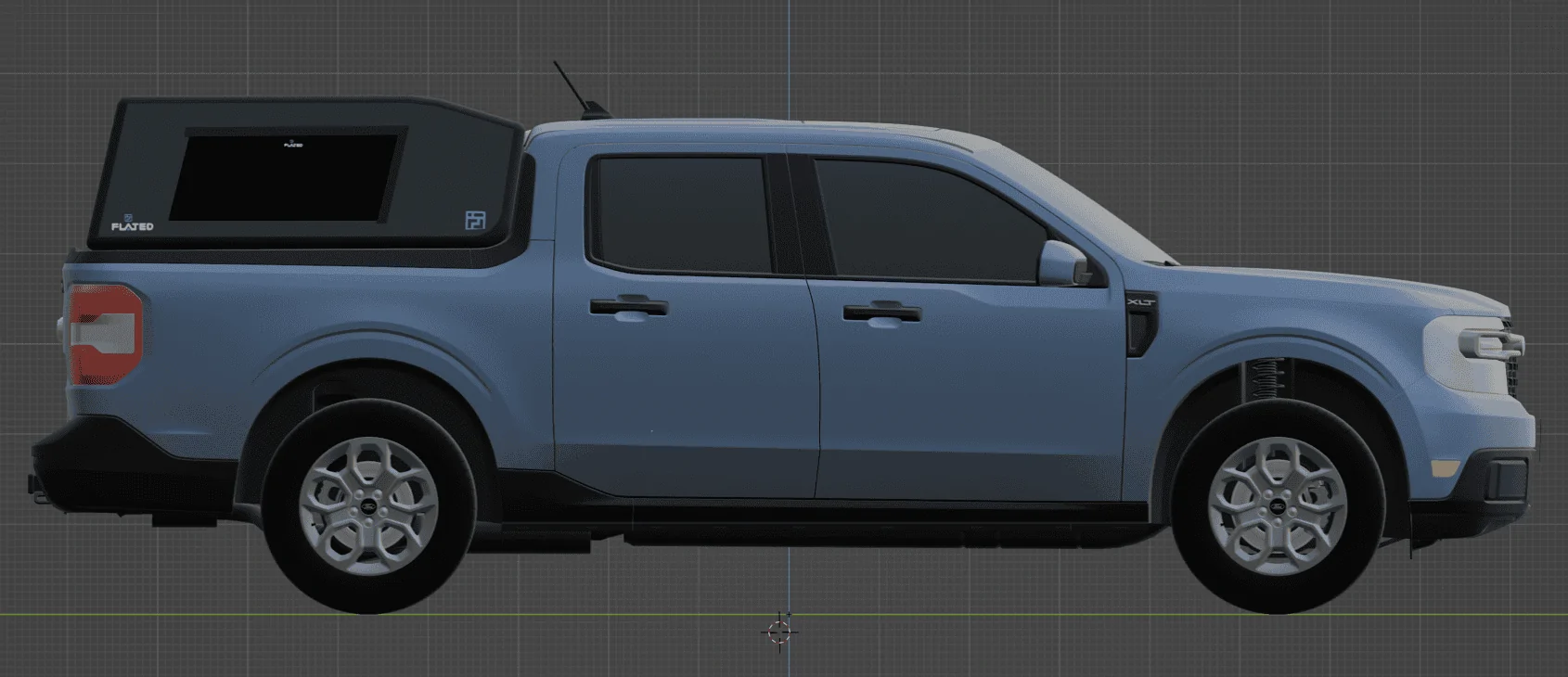Click the FLATED logo text on topper
This screenshot has height=677, width=1568.
click(133, 226)
